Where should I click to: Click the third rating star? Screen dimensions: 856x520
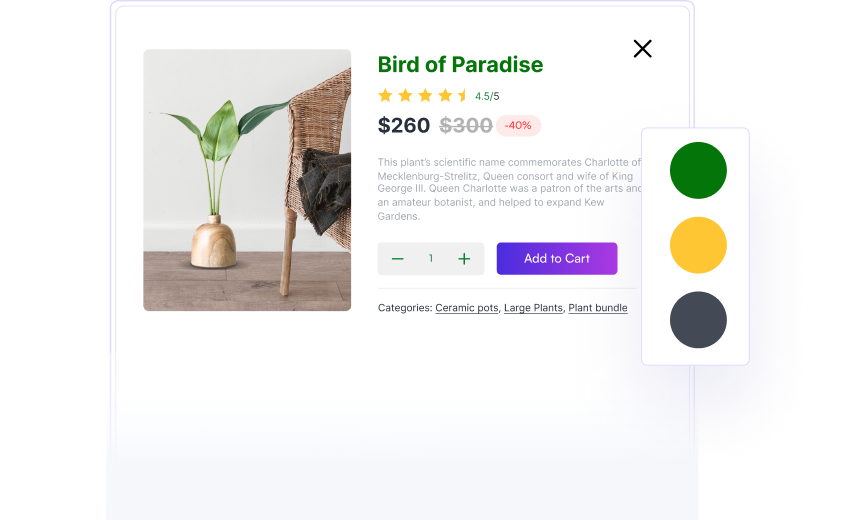point(425,96)
